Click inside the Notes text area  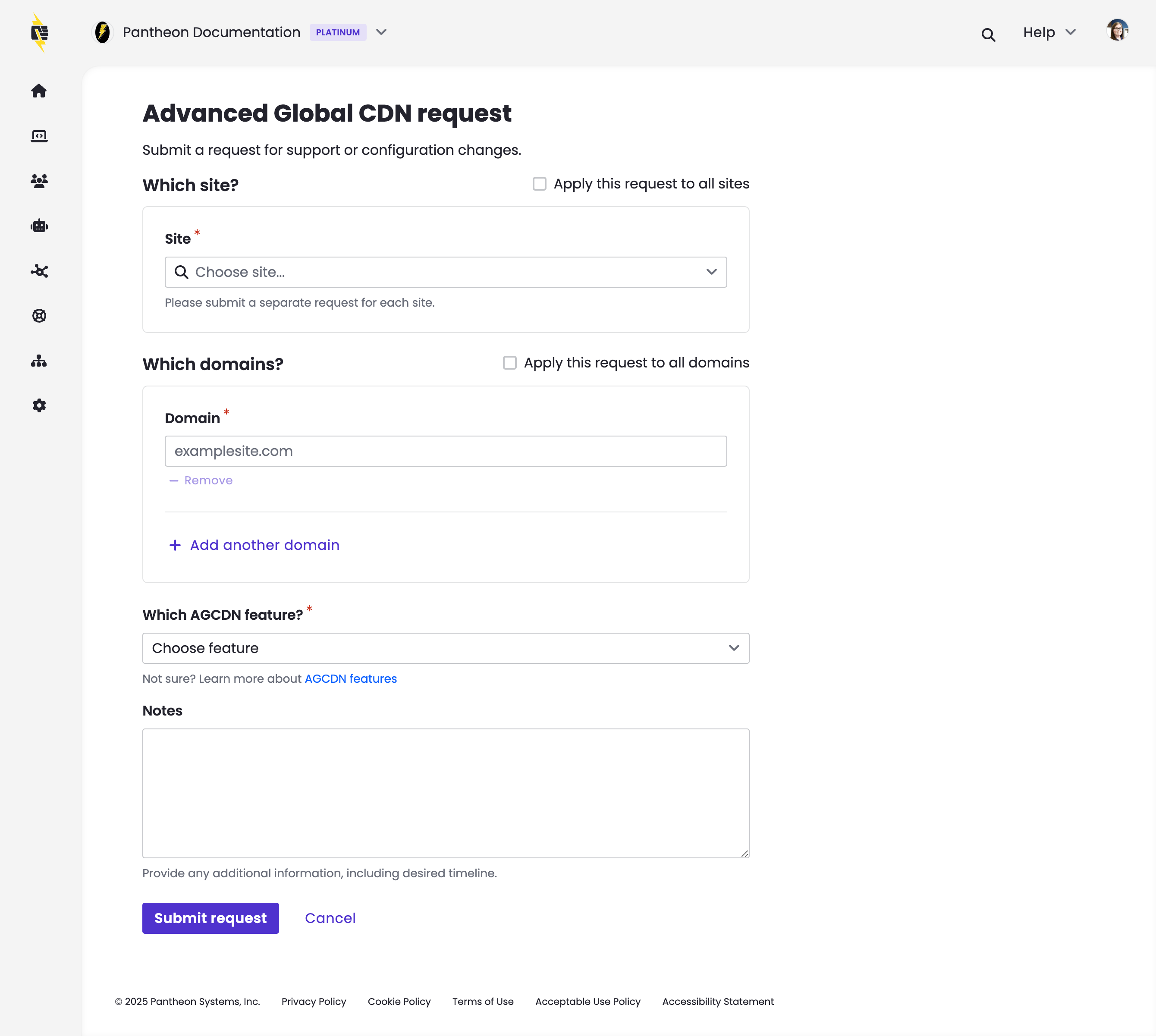(446, 793)
